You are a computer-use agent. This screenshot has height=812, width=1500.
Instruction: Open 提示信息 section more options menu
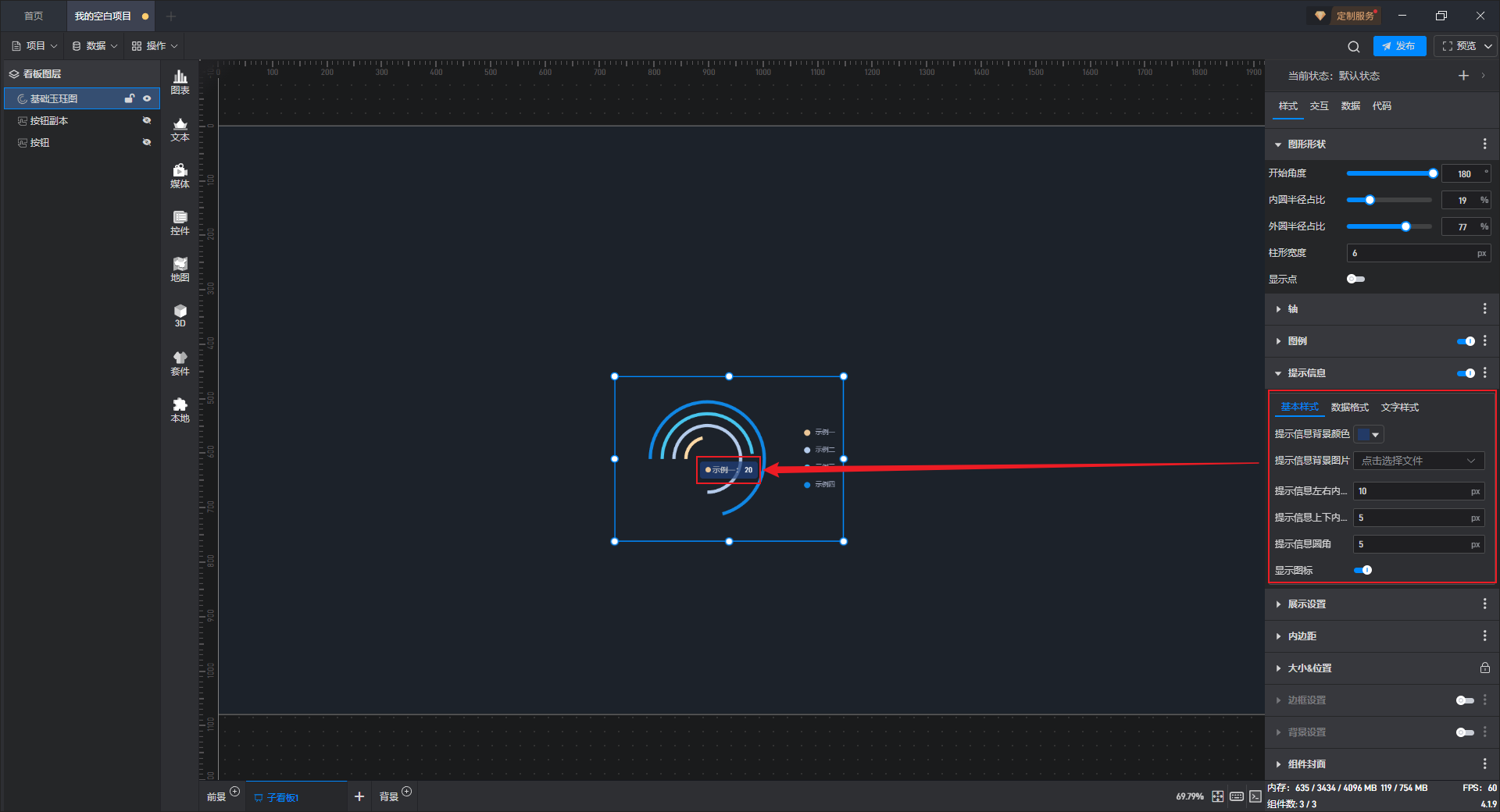click(1484, 373)
